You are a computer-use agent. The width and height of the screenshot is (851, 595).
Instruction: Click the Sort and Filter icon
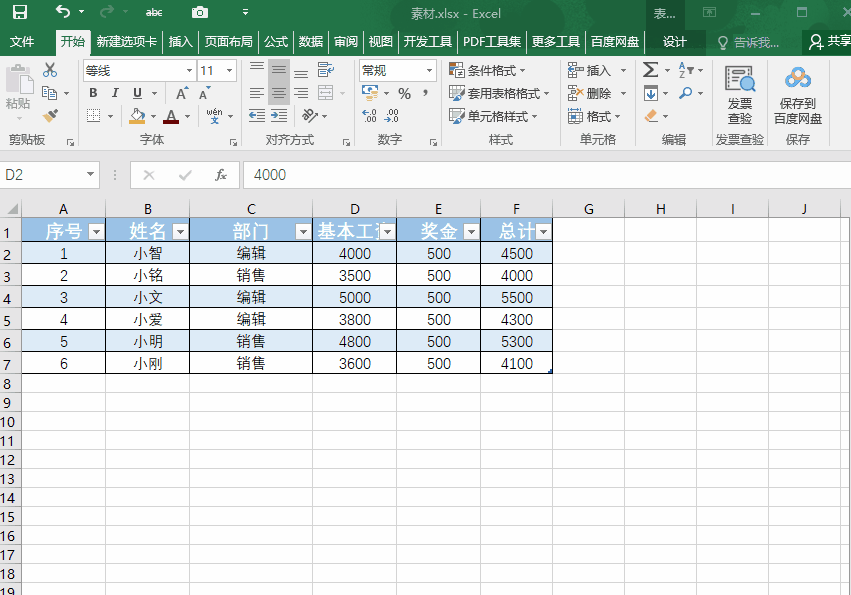[x=686, y=70]
